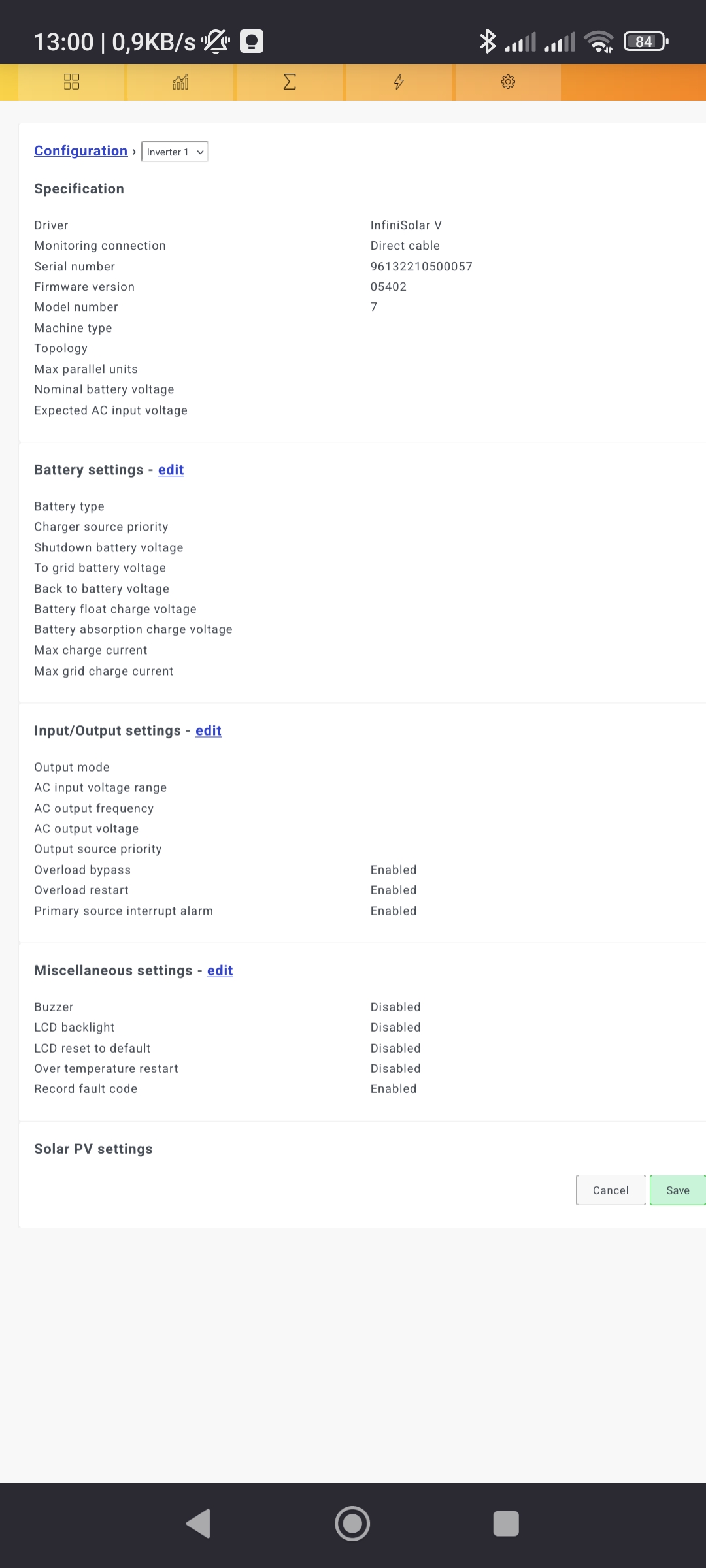Open the dashboard grid icon tab
Image resolution: width=706 pixels, height=1568 pixels.
click(x=71, y=82)
